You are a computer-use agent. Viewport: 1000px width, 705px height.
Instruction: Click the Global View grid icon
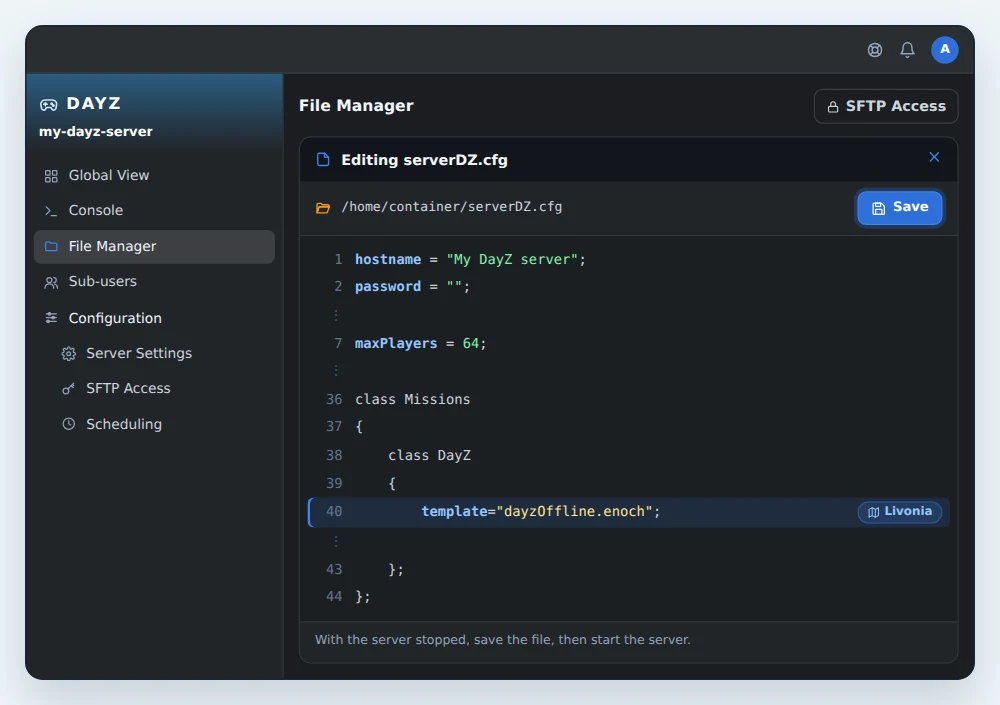pos(51,176)
